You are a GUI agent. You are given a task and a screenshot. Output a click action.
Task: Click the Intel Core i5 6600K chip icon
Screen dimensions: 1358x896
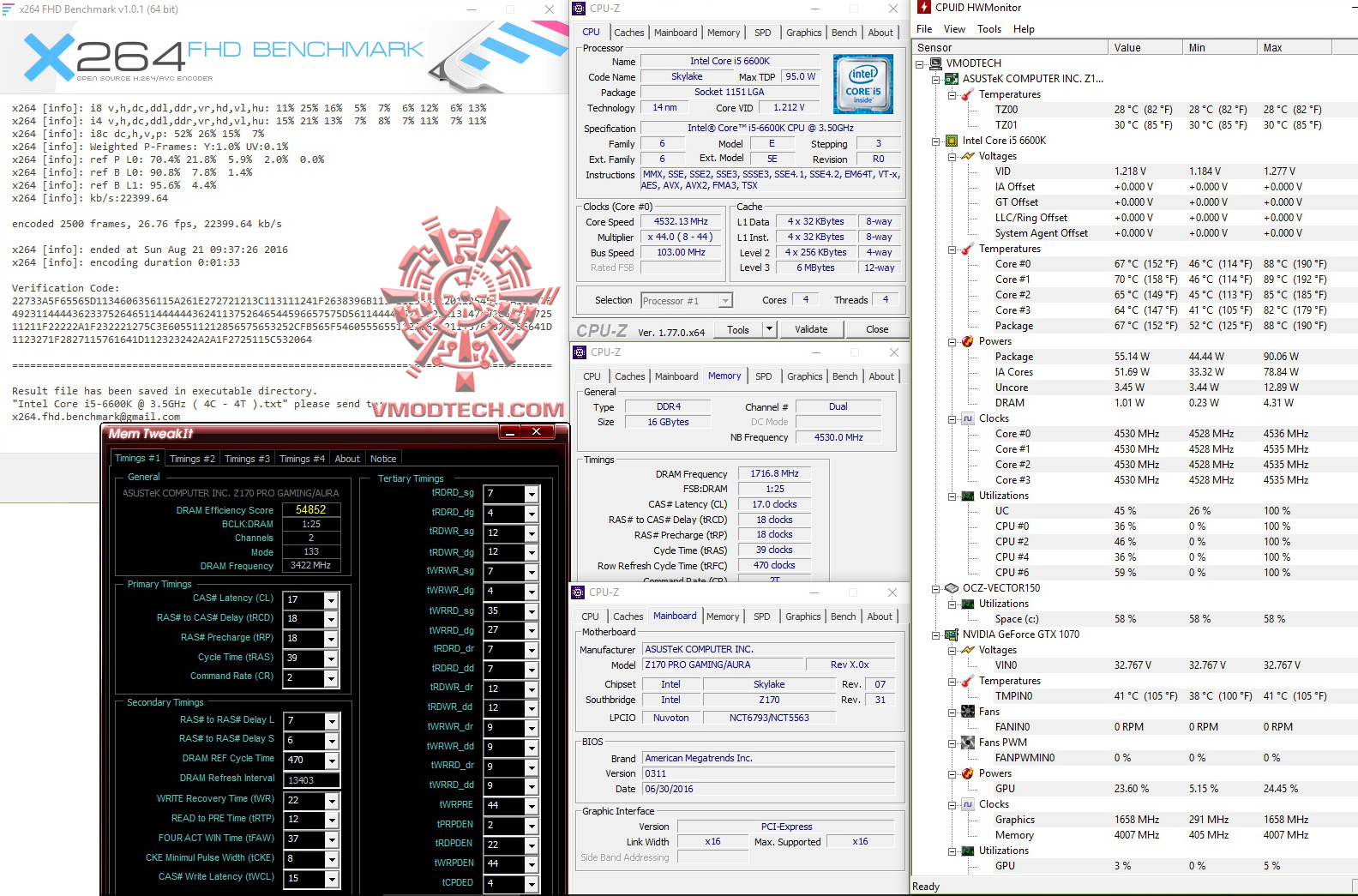pos(952,141)
